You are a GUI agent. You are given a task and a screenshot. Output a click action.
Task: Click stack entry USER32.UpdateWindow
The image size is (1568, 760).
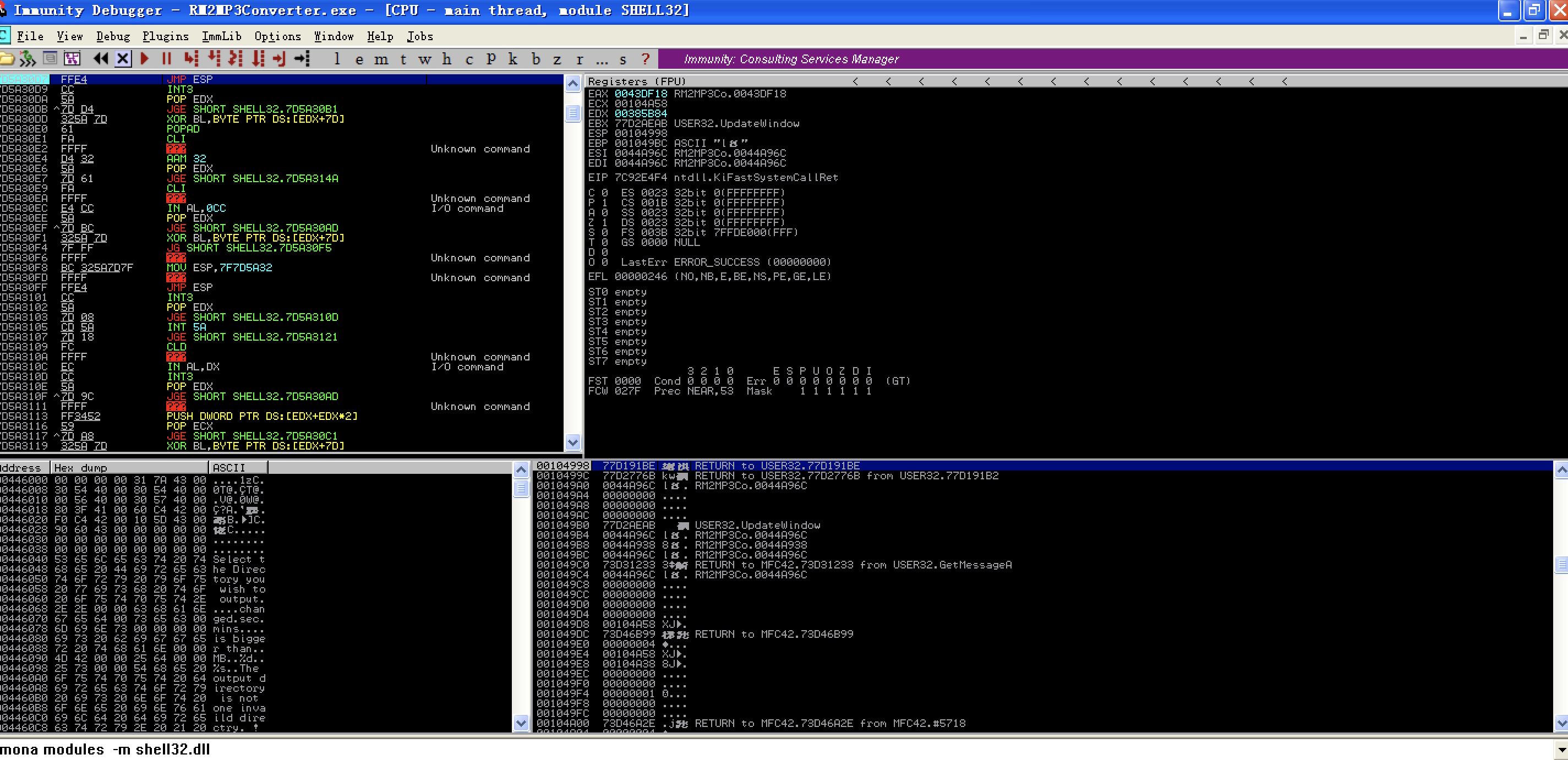(758, 525)
